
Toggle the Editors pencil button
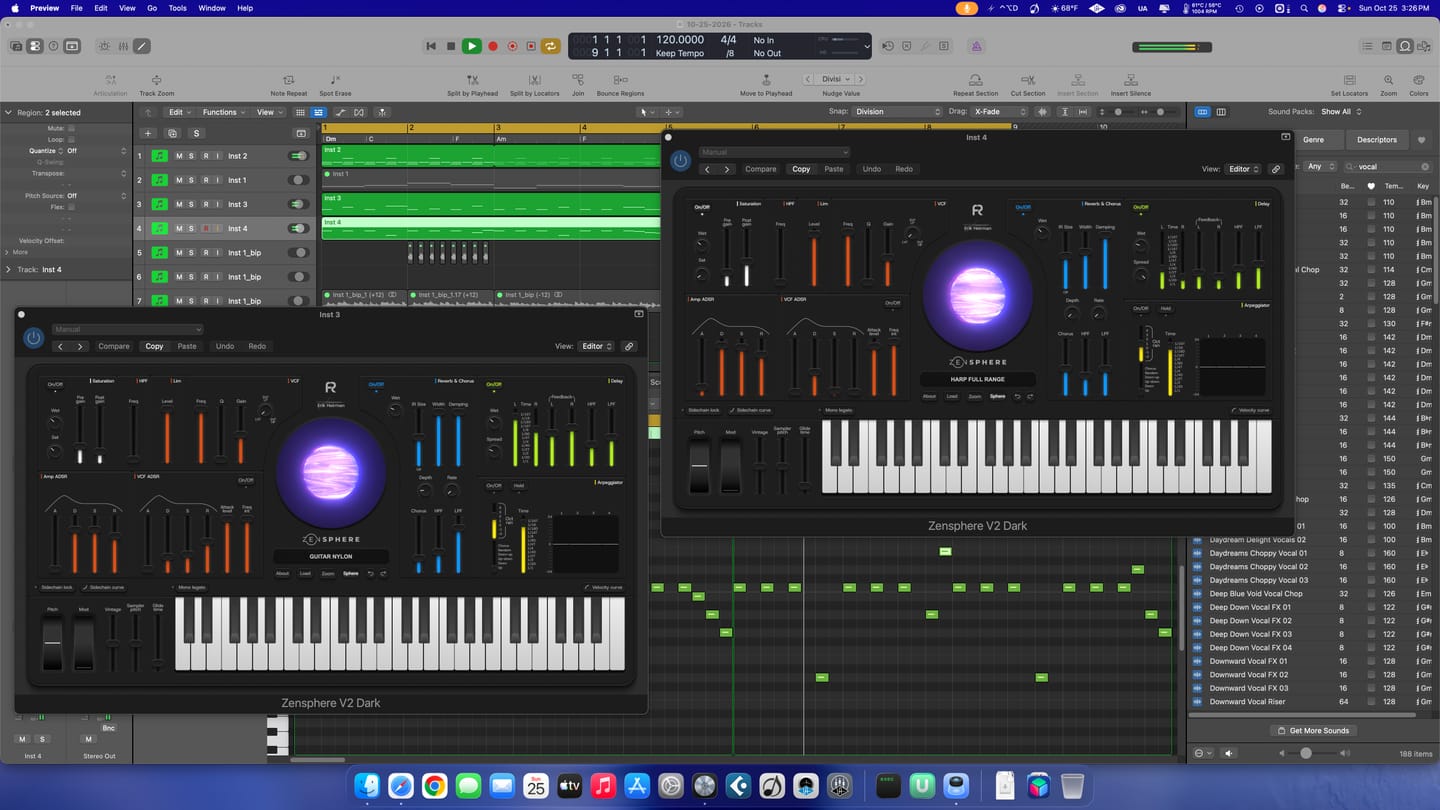pos(142,46)
